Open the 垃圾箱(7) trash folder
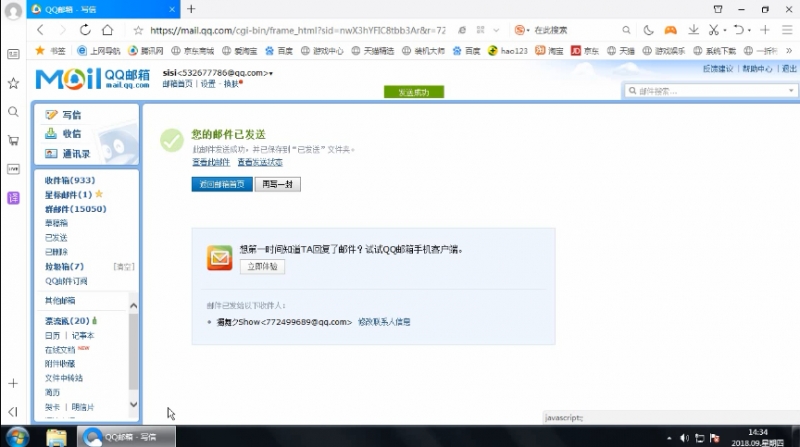 click(64, 266)
